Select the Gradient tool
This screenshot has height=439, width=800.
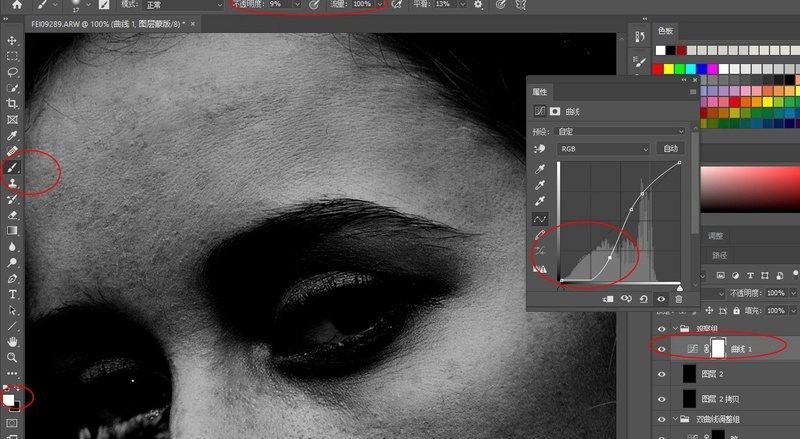pos(12,231)
